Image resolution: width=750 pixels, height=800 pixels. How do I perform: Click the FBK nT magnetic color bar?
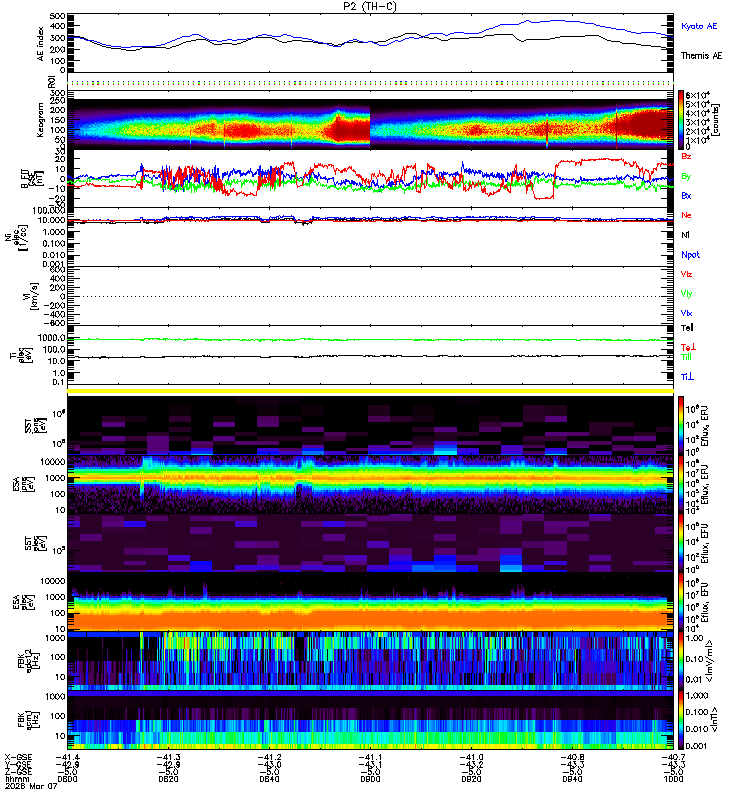point(681,720)
